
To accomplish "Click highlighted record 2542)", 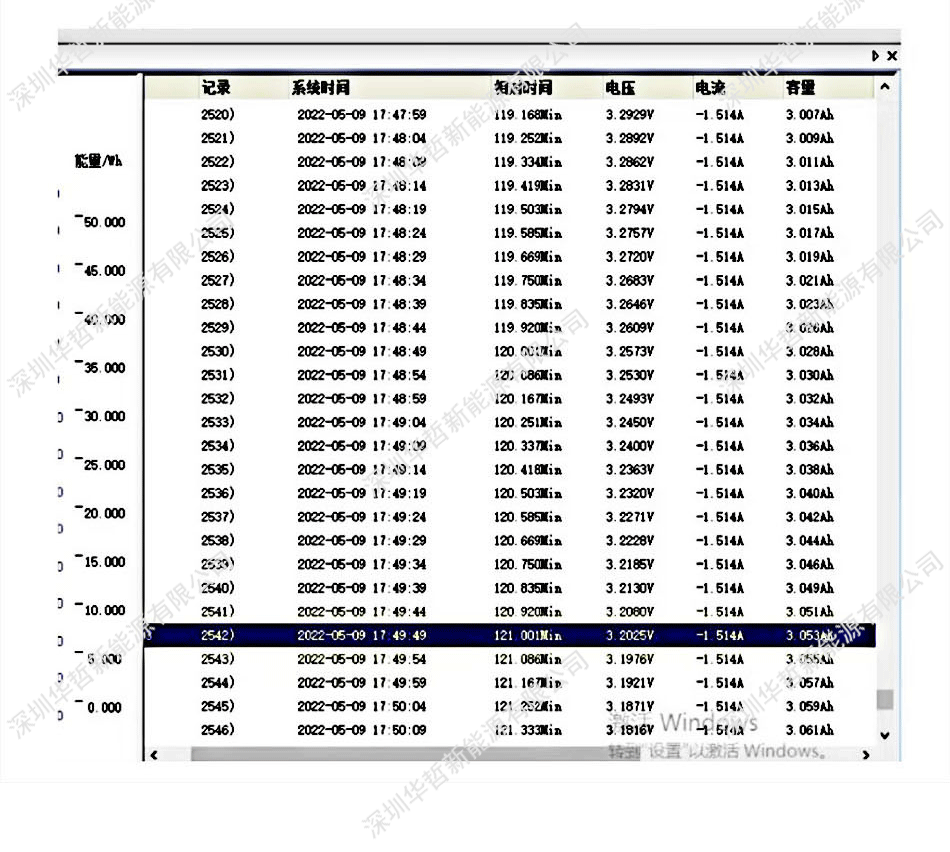I will point(510,635).
